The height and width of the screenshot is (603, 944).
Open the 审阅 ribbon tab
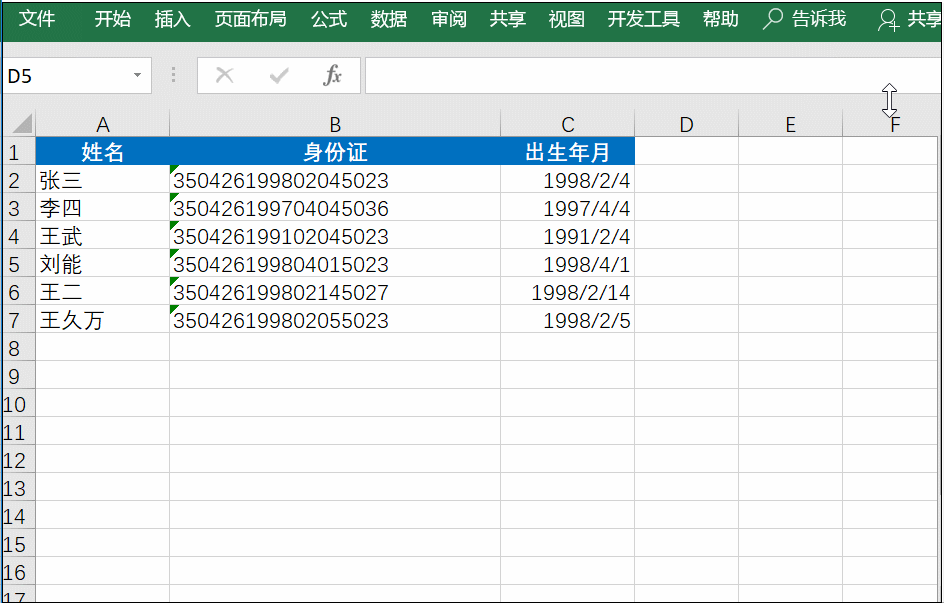[449, 19]
